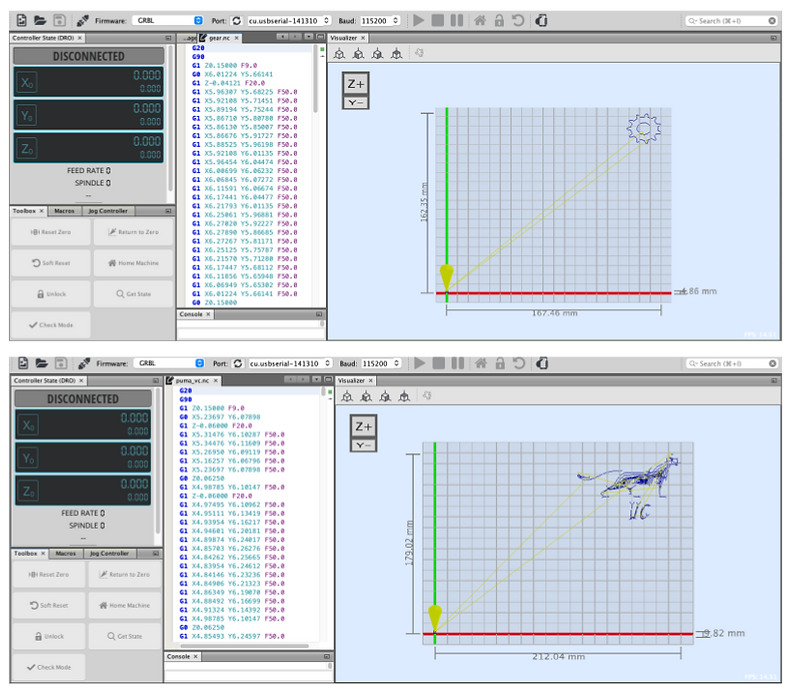Open the Jog Controller tab in the bottom window
Viewport: 790px width, 691px height.
109,554
